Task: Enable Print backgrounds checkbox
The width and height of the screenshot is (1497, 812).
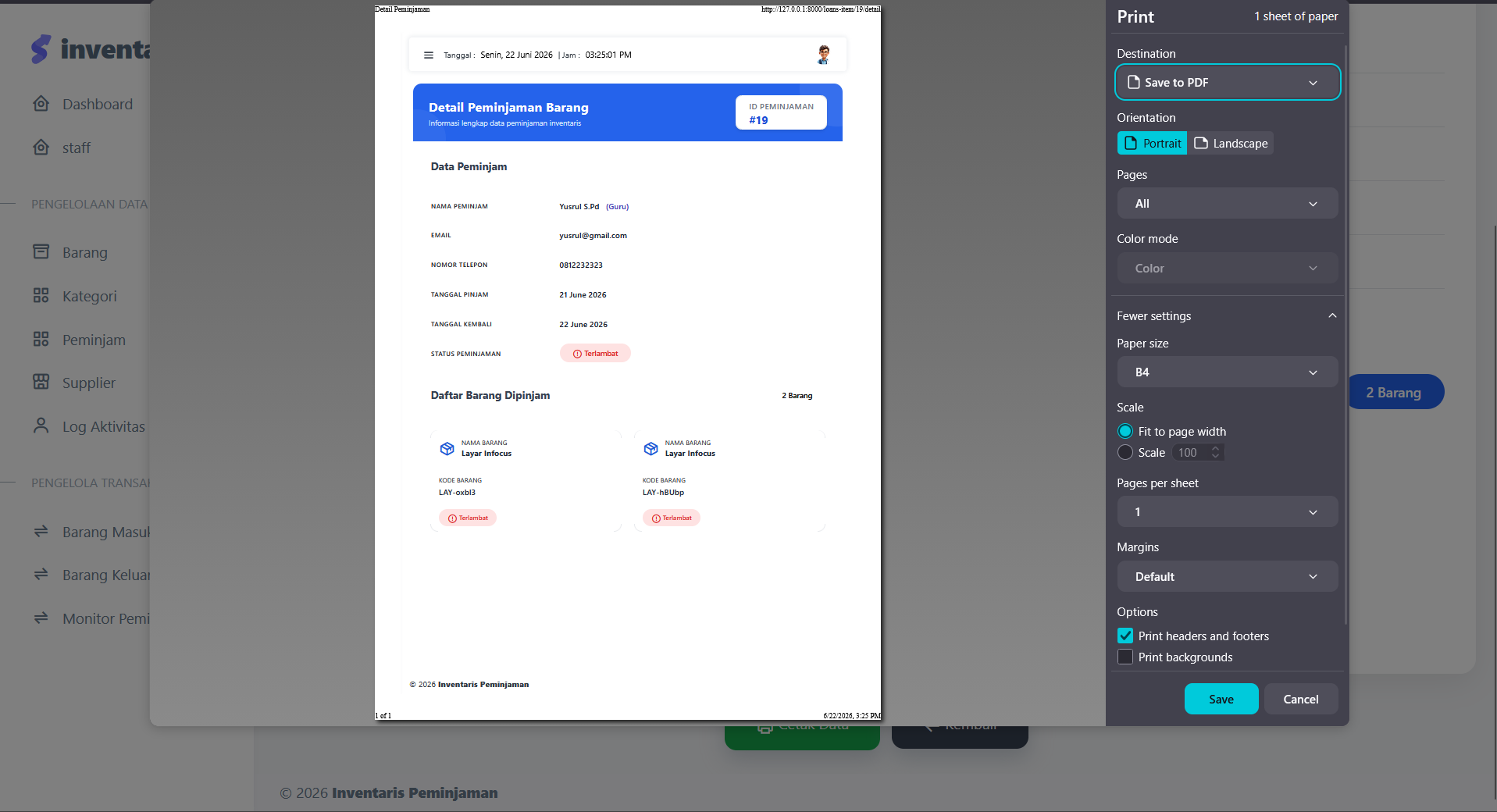Action: pos(1125,657)
